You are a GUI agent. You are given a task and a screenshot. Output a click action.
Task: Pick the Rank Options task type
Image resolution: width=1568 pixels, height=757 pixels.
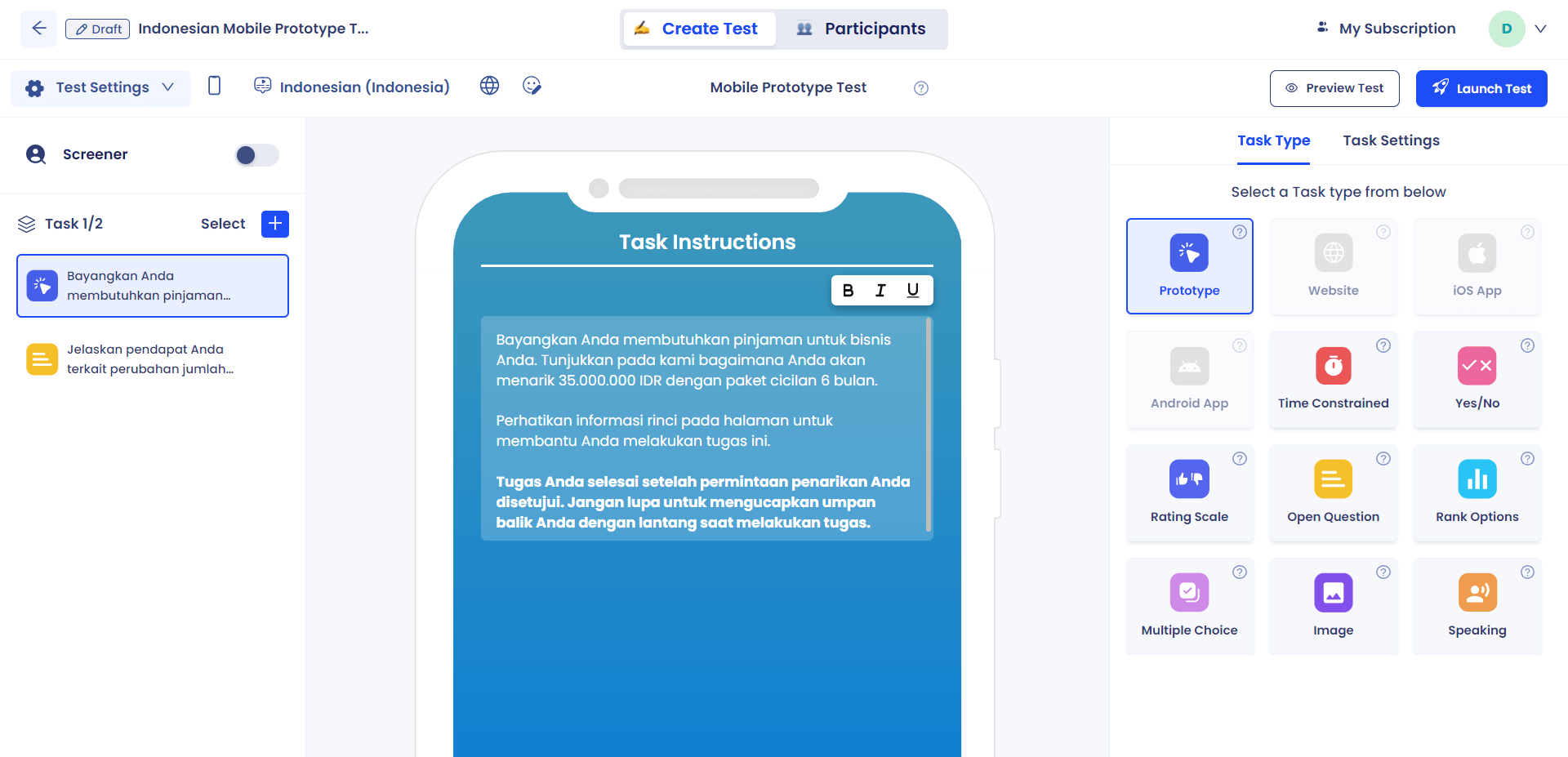coord(1477,492)
